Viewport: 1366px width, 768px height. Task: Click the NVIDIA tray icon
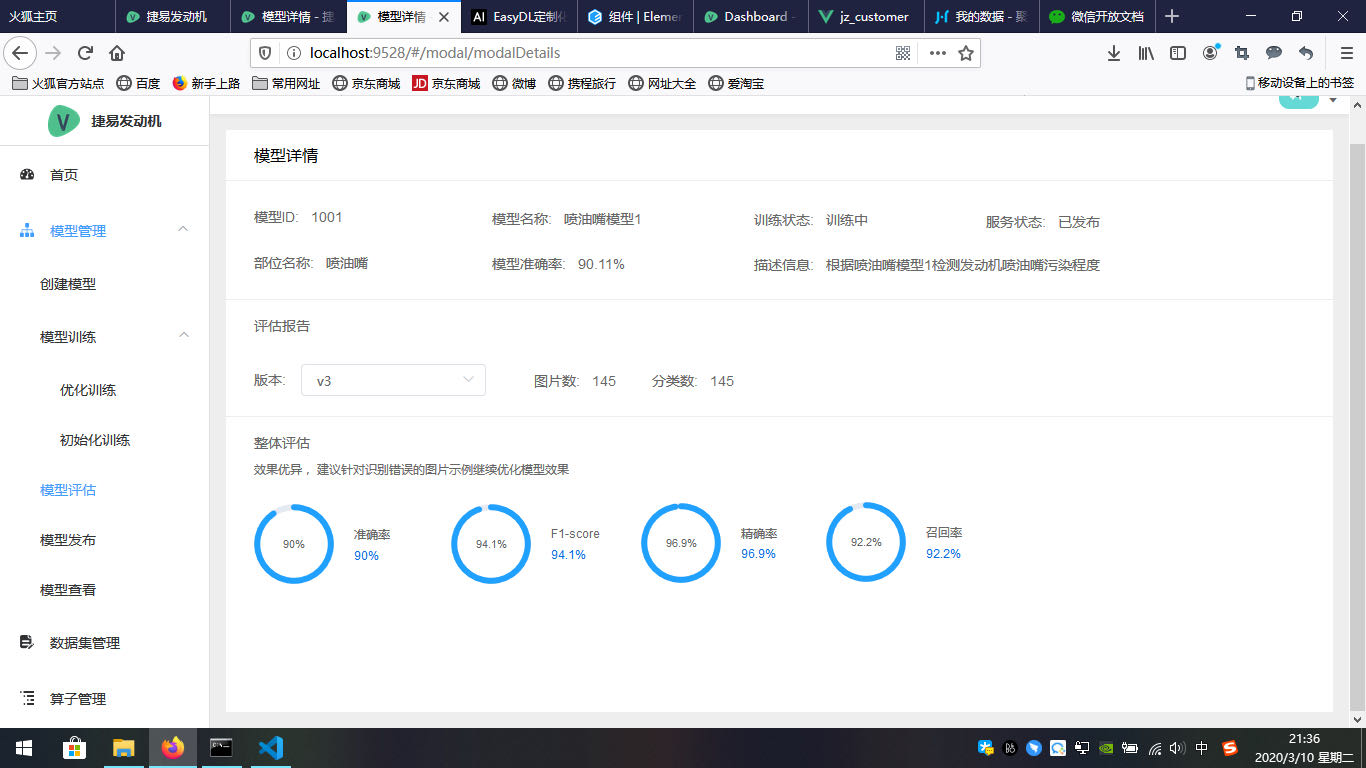point(1106,747)
